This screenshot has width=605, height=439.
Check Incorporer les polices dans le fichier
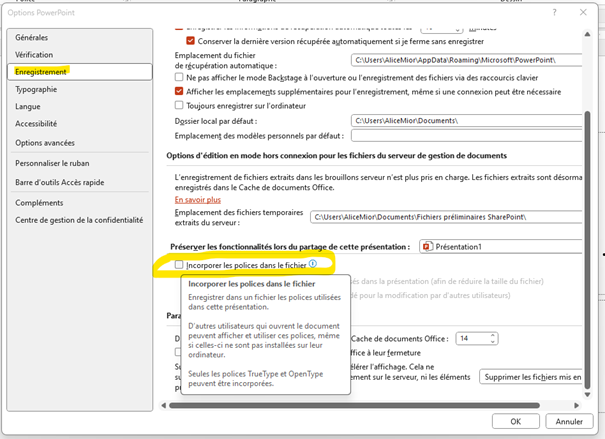tap(179, 265)
